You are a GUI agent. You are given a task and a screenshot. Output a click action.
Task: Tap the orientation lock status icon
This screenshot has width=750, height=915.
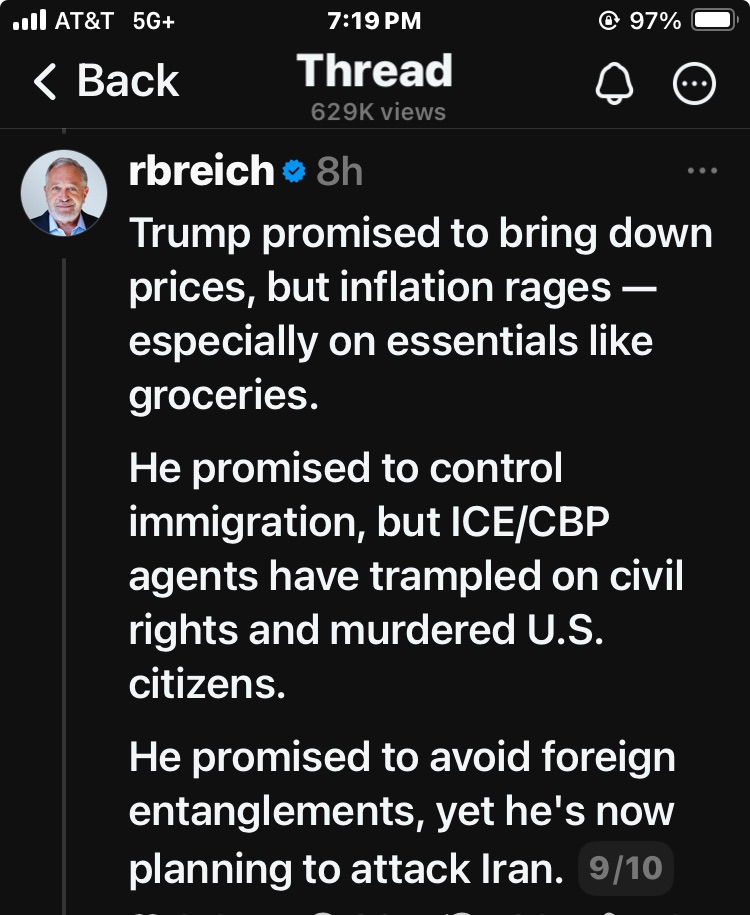click(x=608, y=21)
